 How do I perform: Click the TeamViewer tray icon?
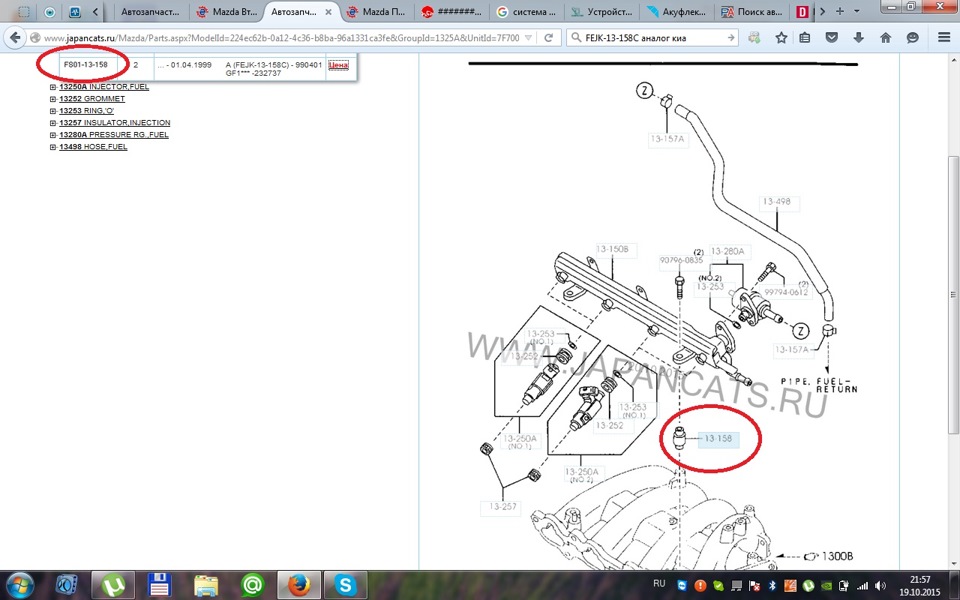[x=682, y=585]
